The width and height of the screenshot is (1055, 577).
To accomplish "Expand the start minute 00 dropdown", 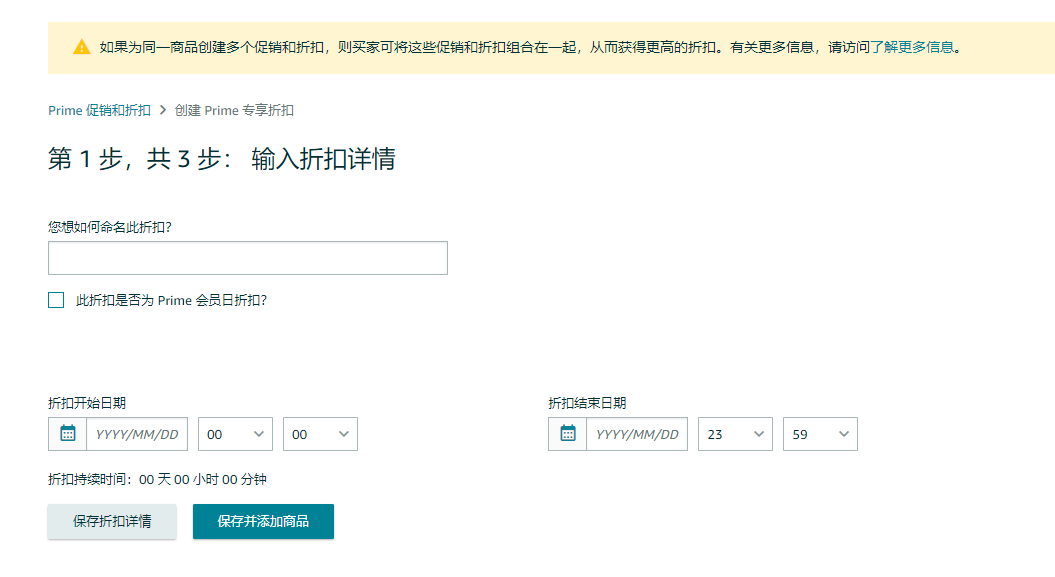I will tap(320, 434).
